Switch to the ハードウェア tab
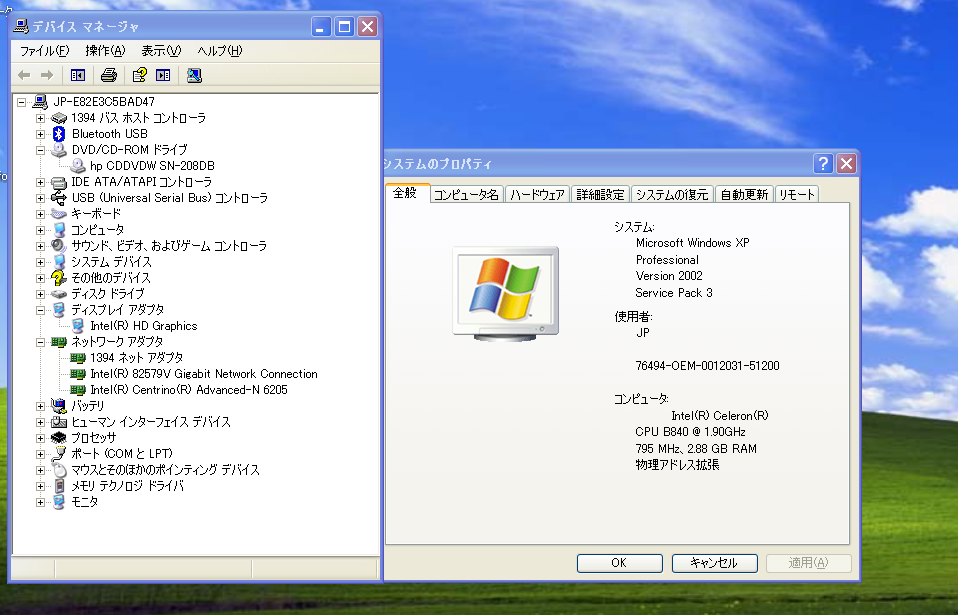The image size is (958, 615). 538,194
